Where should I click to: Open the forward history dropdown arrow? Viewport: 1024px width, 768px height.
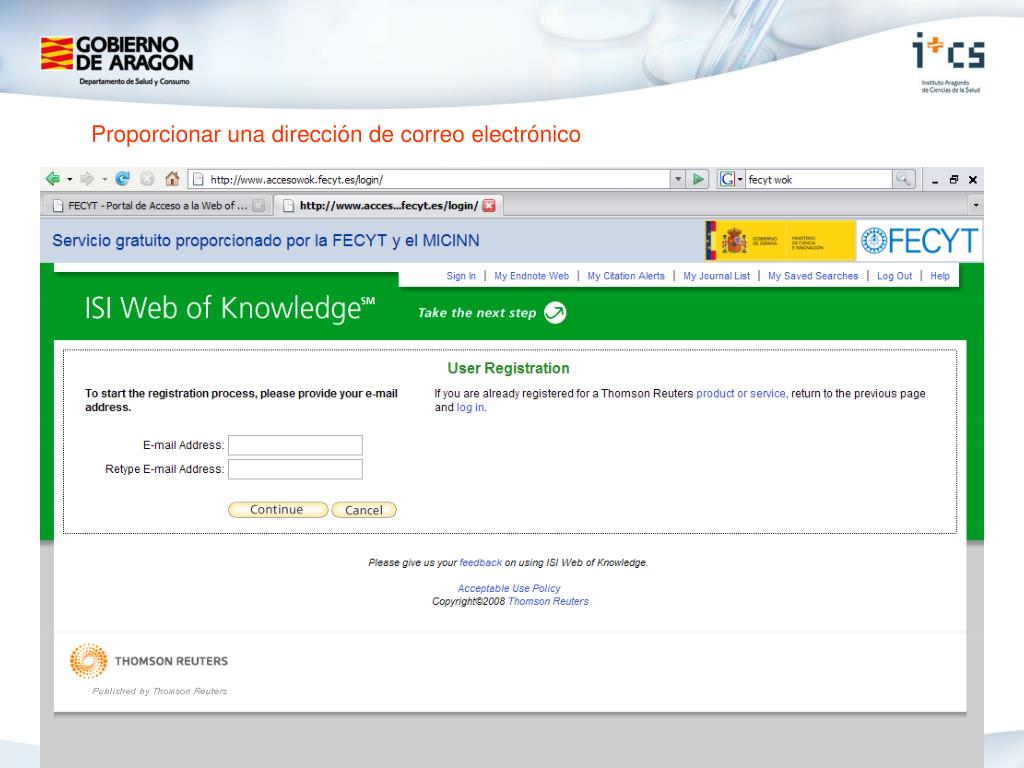(x=104, y=179)
